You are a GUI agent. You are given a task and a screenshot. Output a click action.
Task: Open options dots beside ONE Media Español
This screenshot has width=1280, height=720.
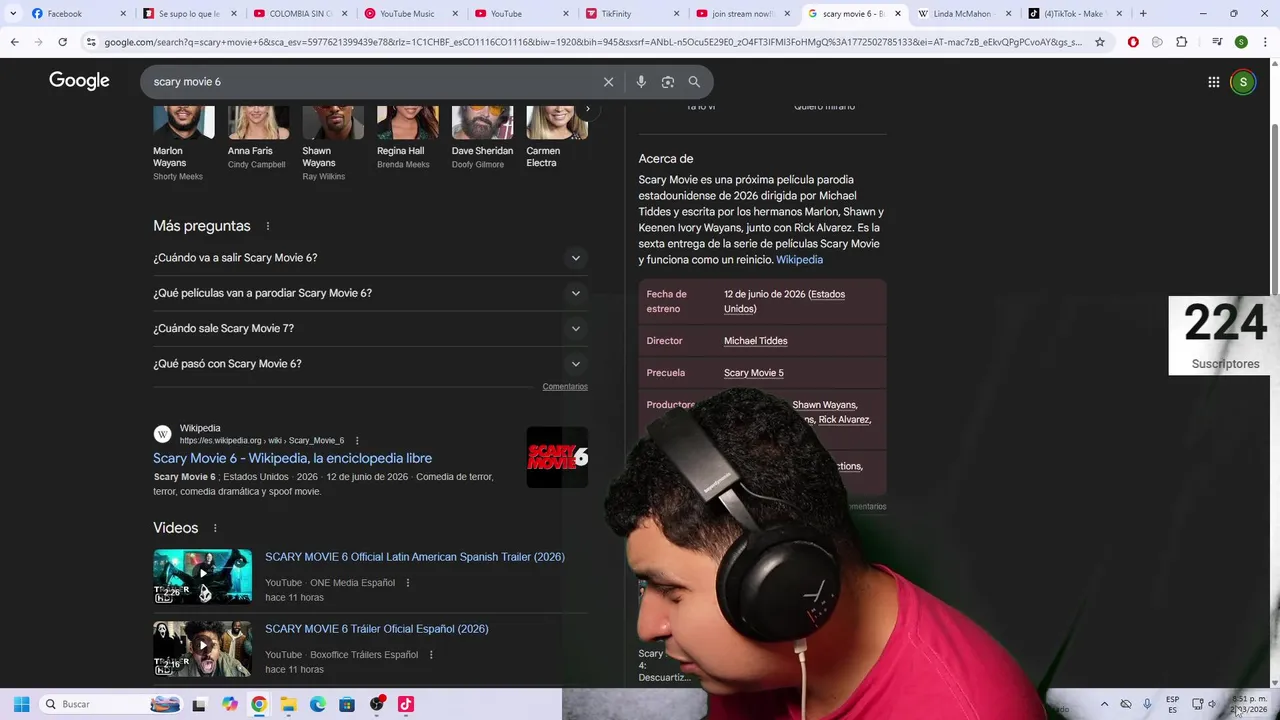pyautogui.click(x=408, y=583)
